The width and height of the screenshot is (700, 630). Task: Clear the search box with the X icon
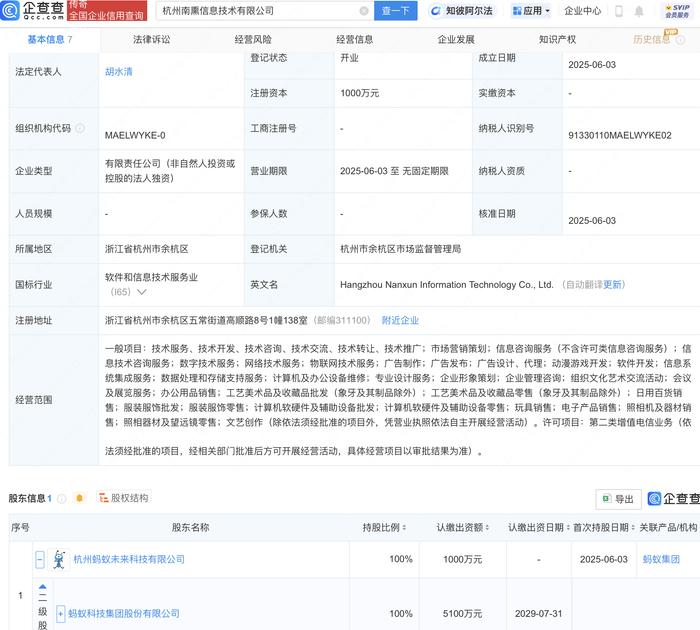[364, 11]
